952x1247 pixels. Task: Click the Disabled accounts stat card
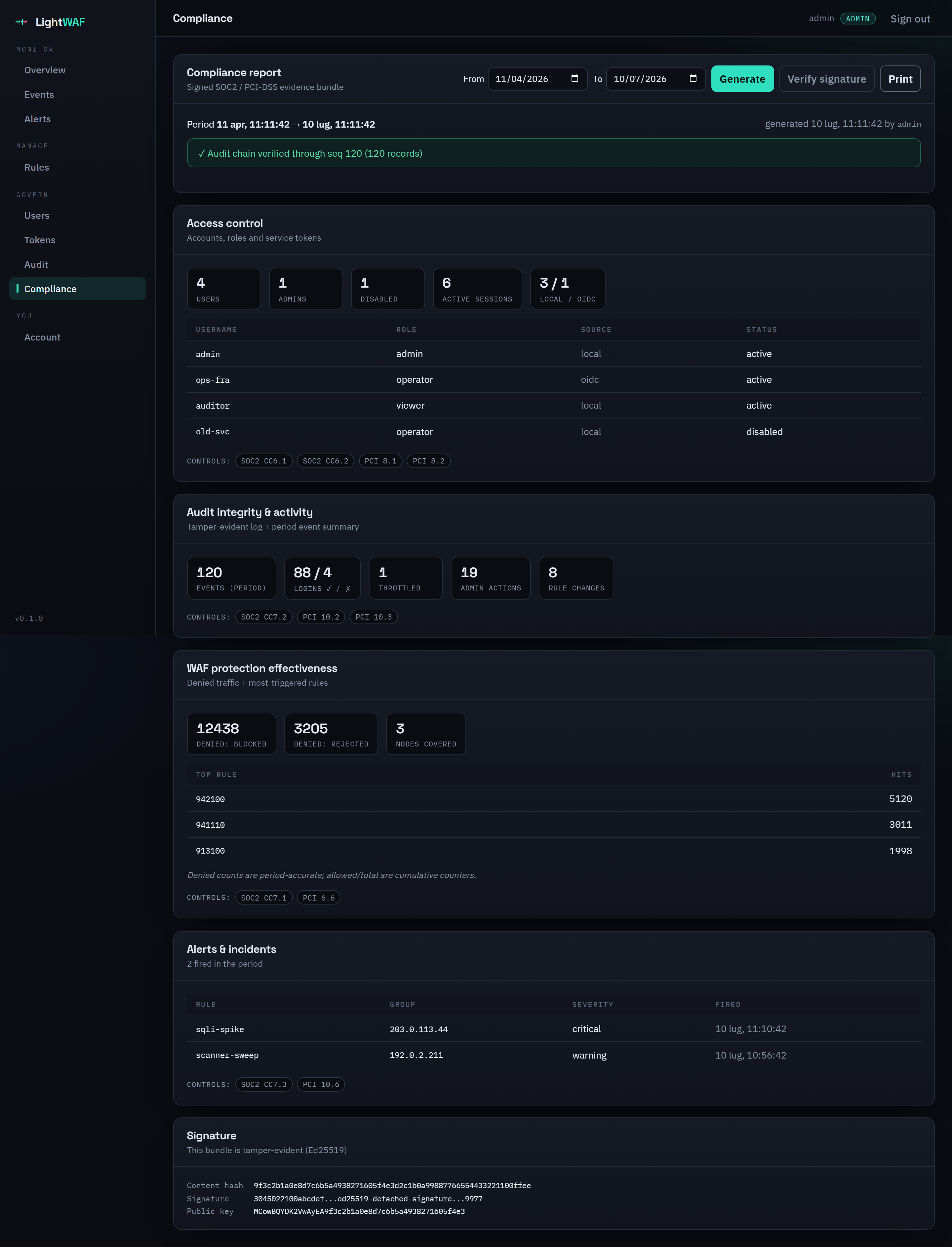388,289
